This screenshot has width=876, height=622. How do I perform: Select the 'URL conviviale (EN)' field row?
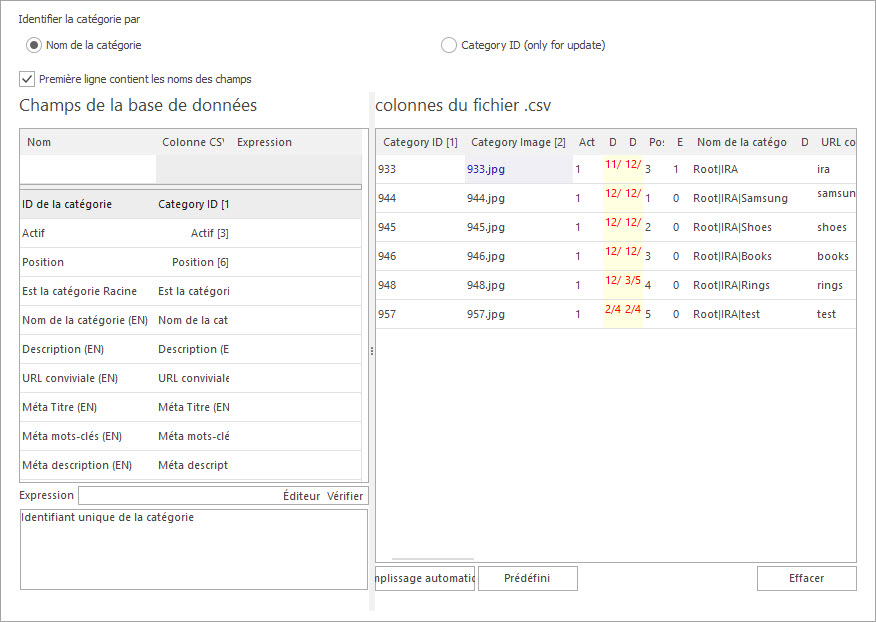191,378
